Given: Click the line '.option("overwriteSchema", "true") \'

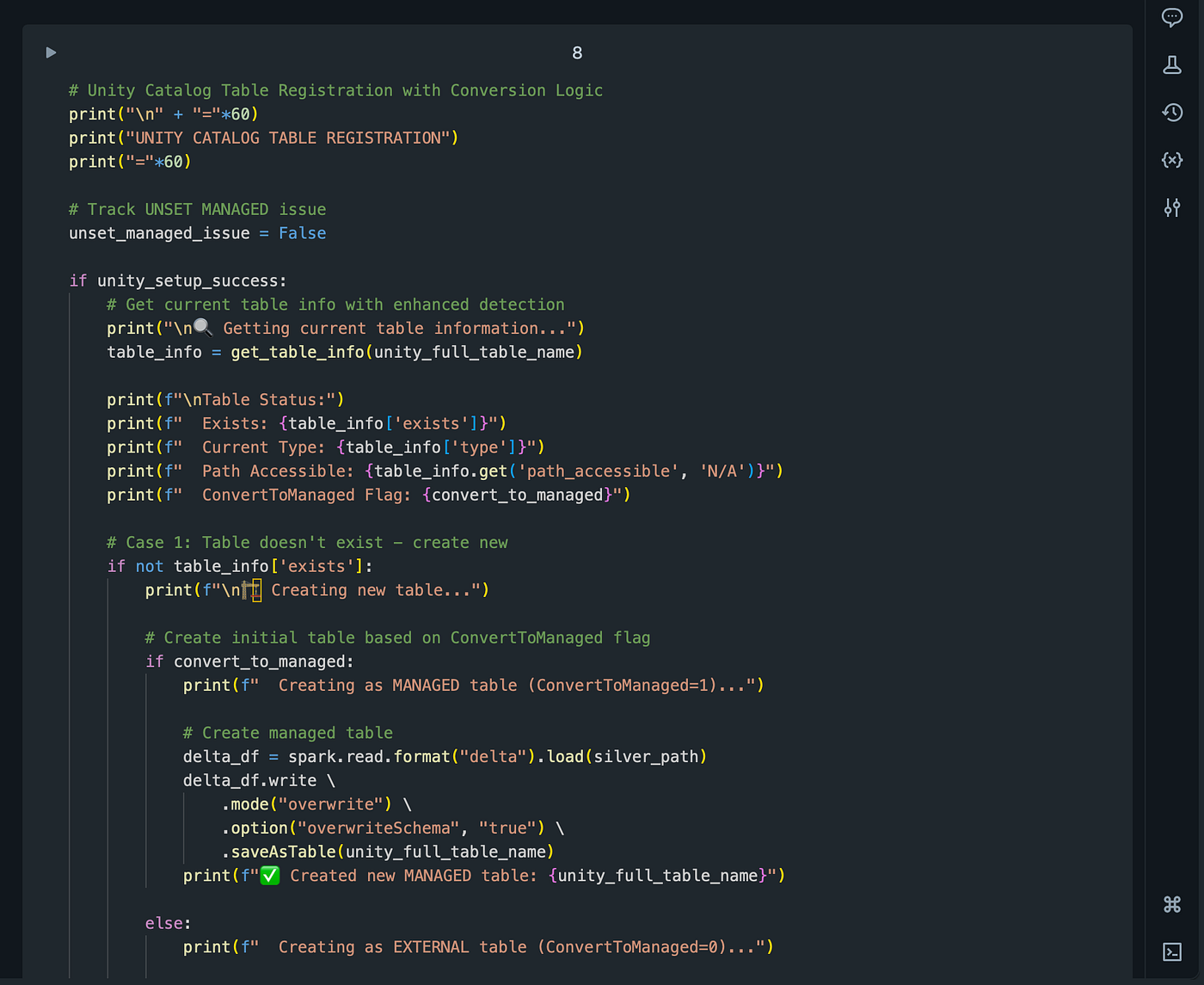Looking at the screenshot, I should 393,828.
